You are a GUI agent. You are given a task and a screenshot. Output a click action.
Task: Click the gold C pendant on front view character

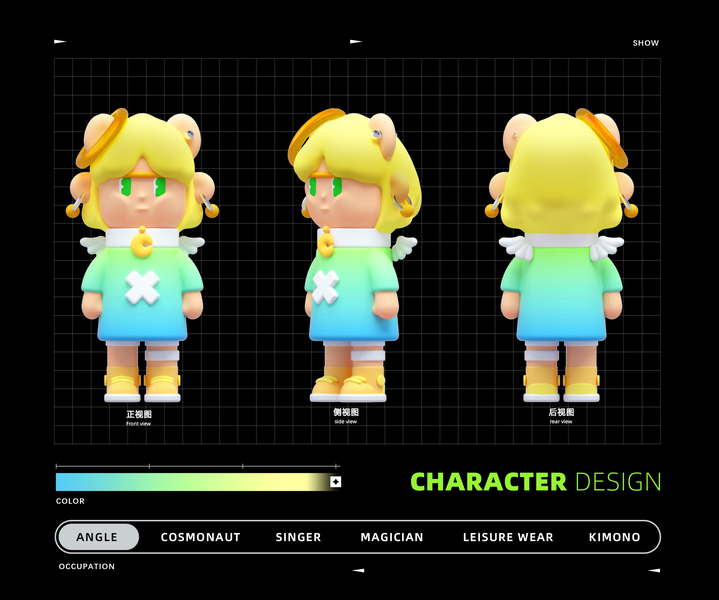point(142,244)
